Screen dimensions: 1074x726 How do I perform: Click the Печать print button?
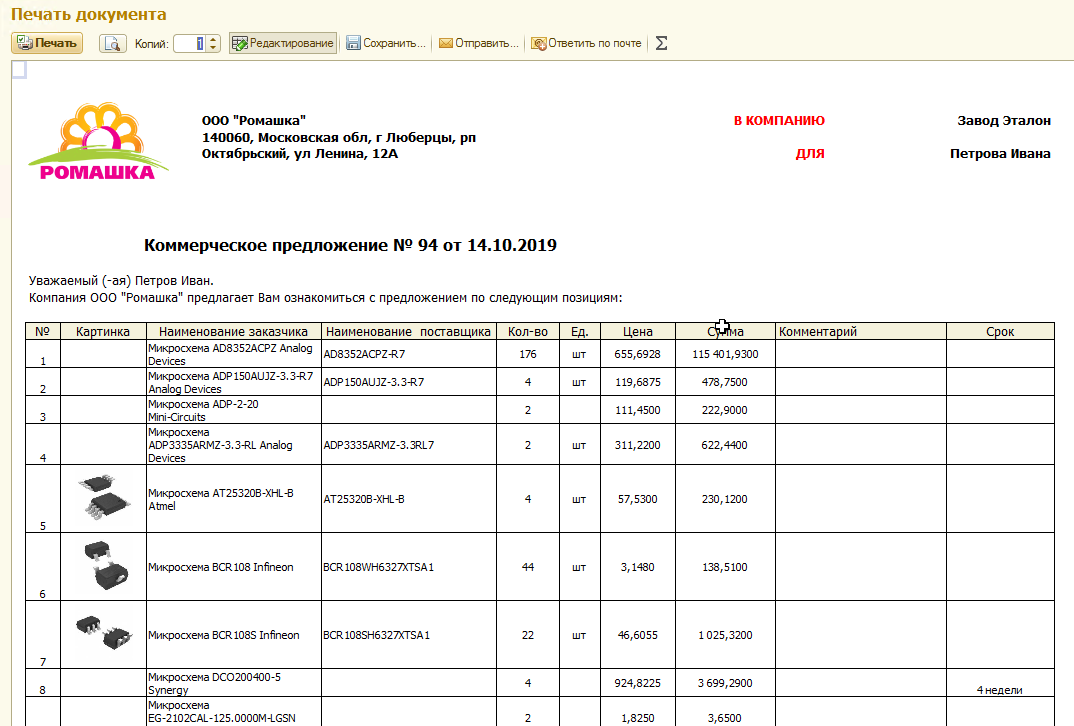tap(47, 43)
